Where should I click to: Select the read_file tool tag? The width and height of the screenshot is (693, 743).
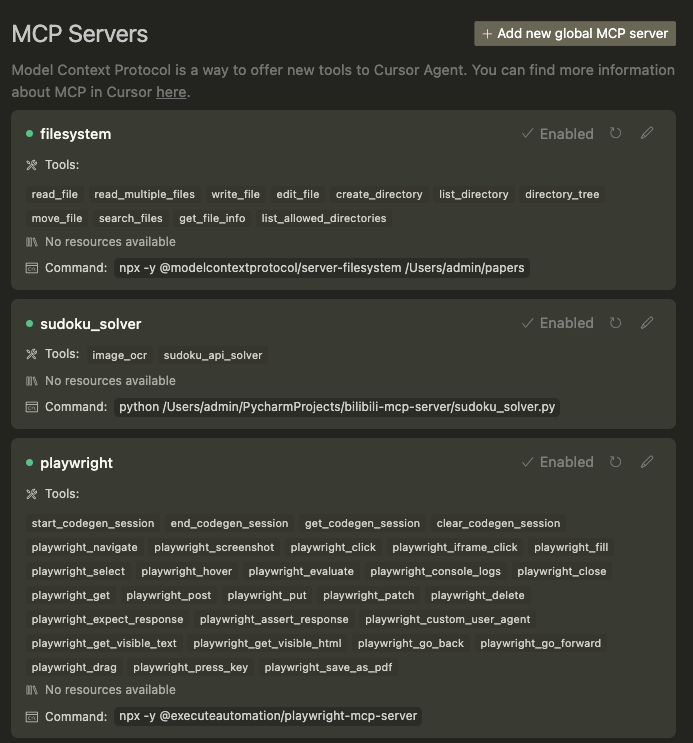pyautogui.click(x=55, y=194)
